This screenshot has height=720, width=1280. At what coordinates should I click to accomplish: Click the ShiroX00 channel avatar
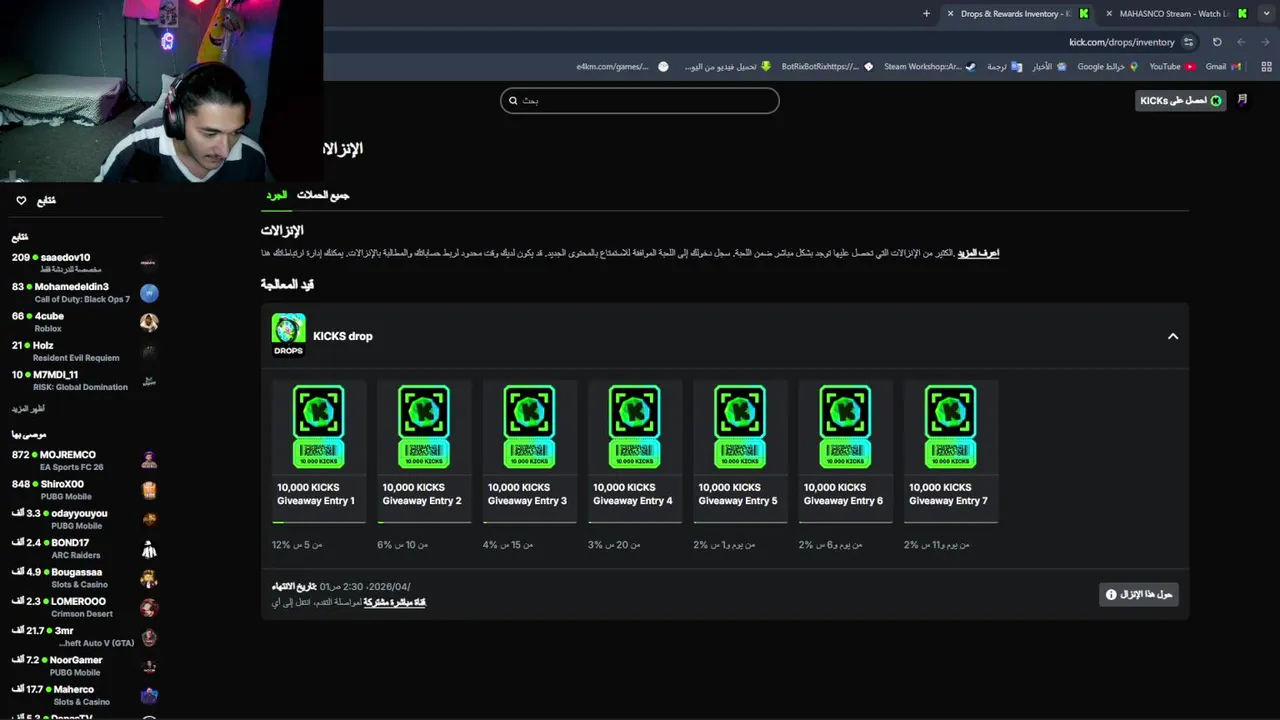click(149, 490)
